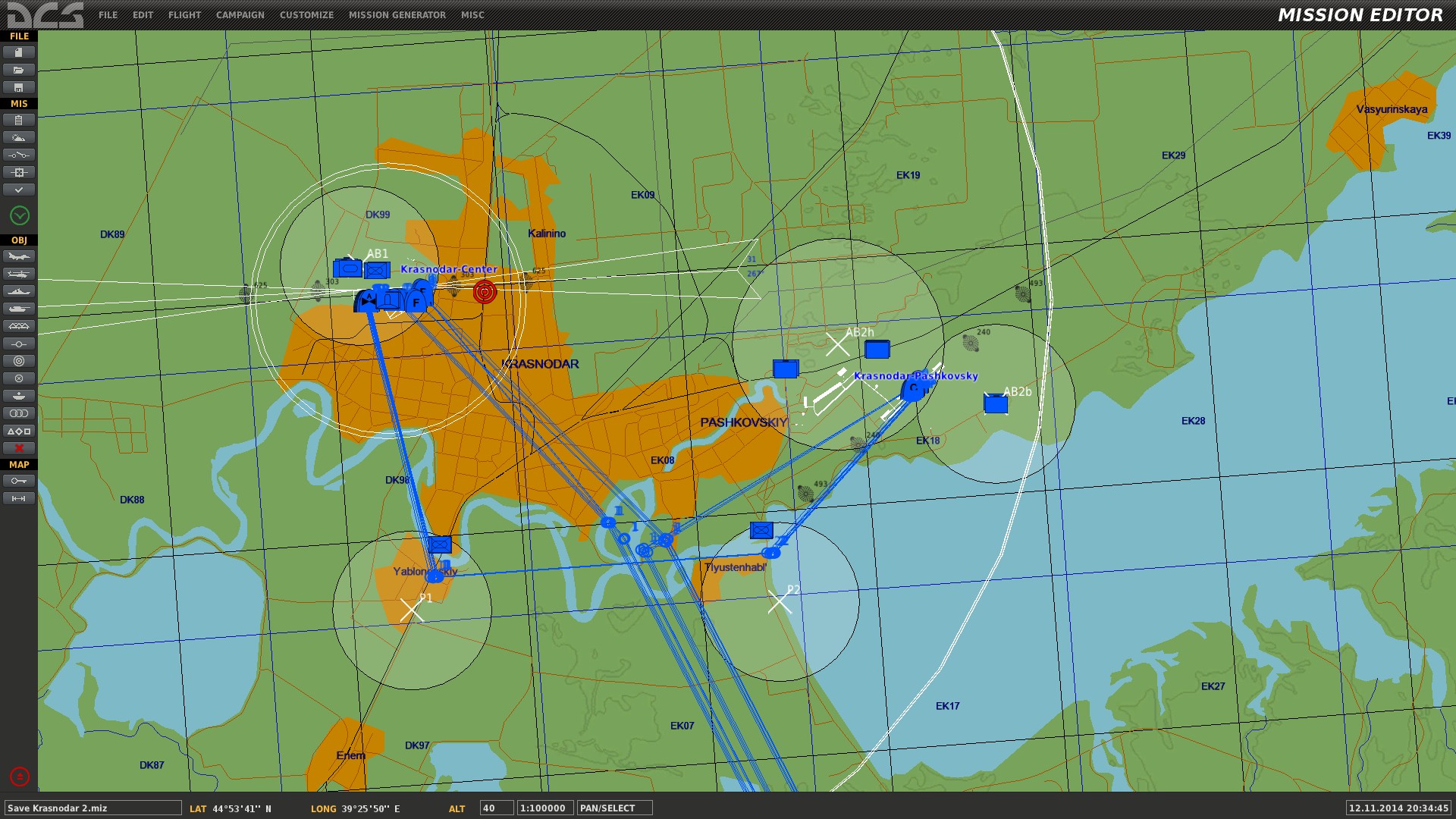Select the Add bullseye target tool

pyautogui.click(x=19, y=361)
